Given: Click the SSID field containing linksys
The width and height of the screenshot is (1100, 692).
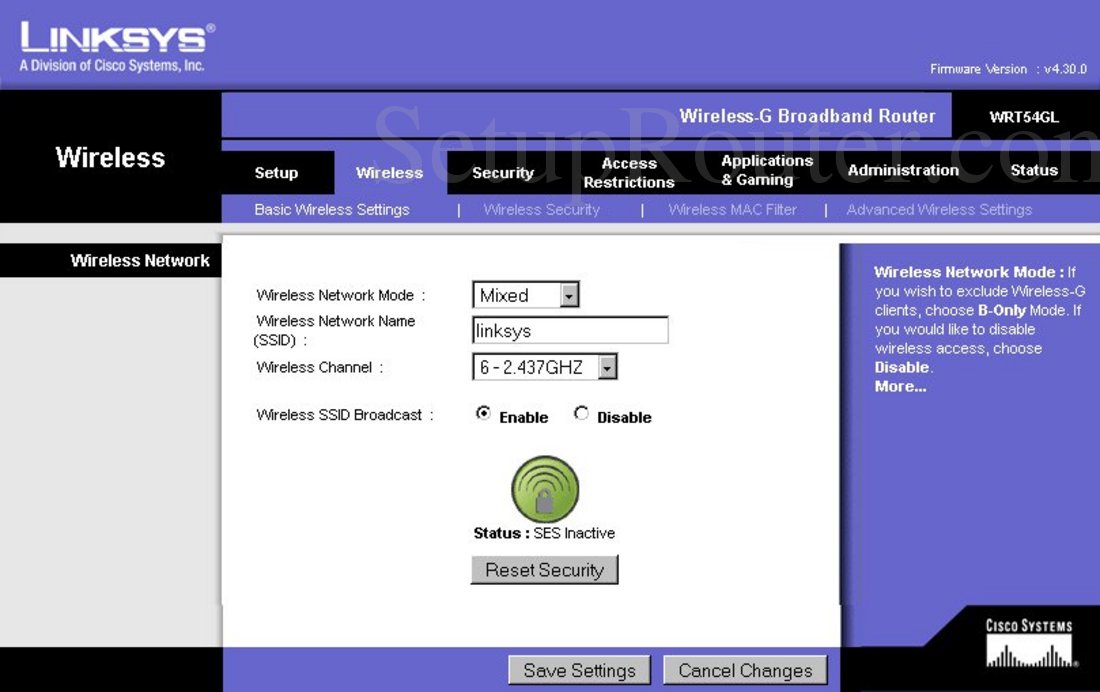Looking at the screenshot, I should 570,330.
